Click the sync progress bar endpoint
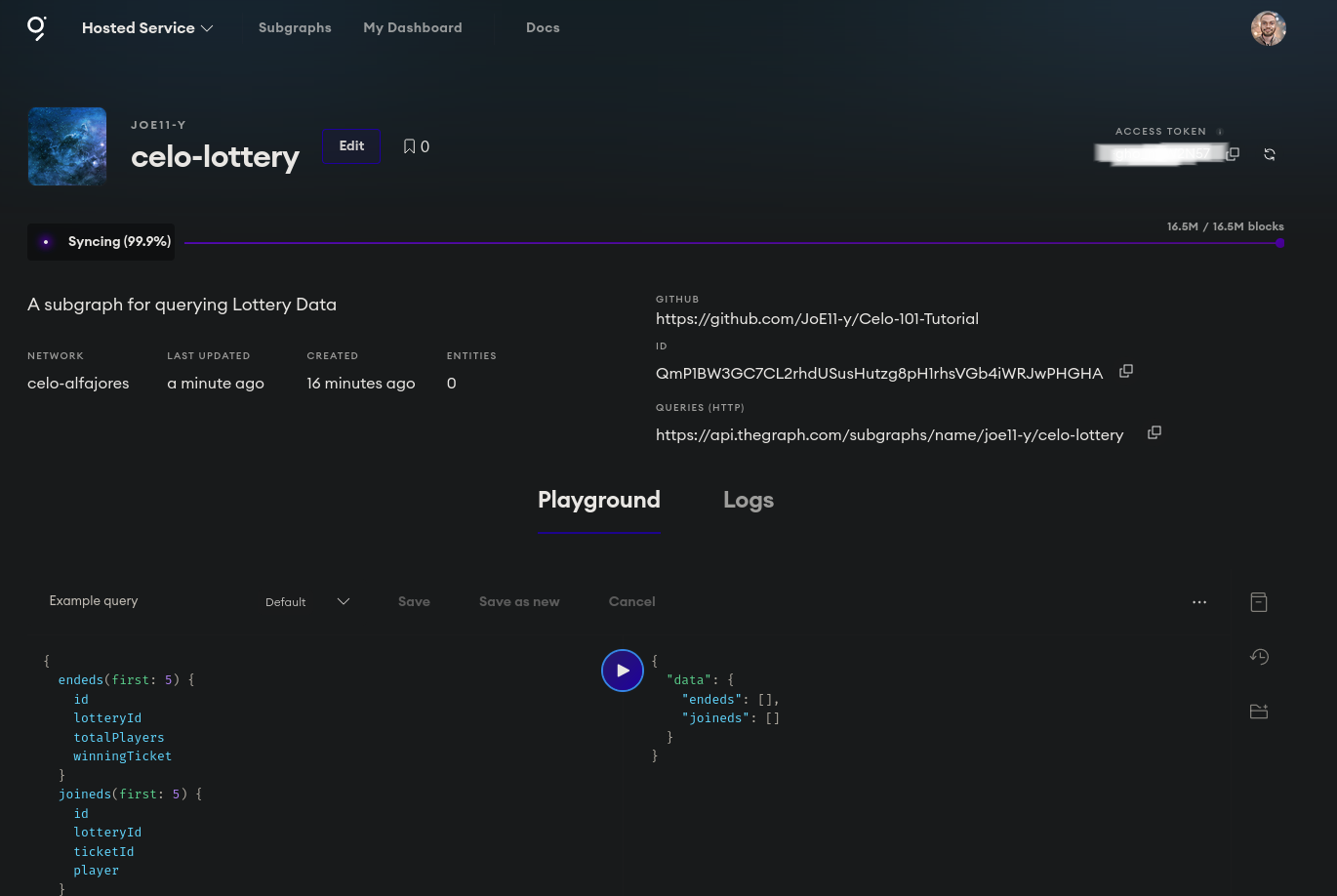 click(1279, 243)
